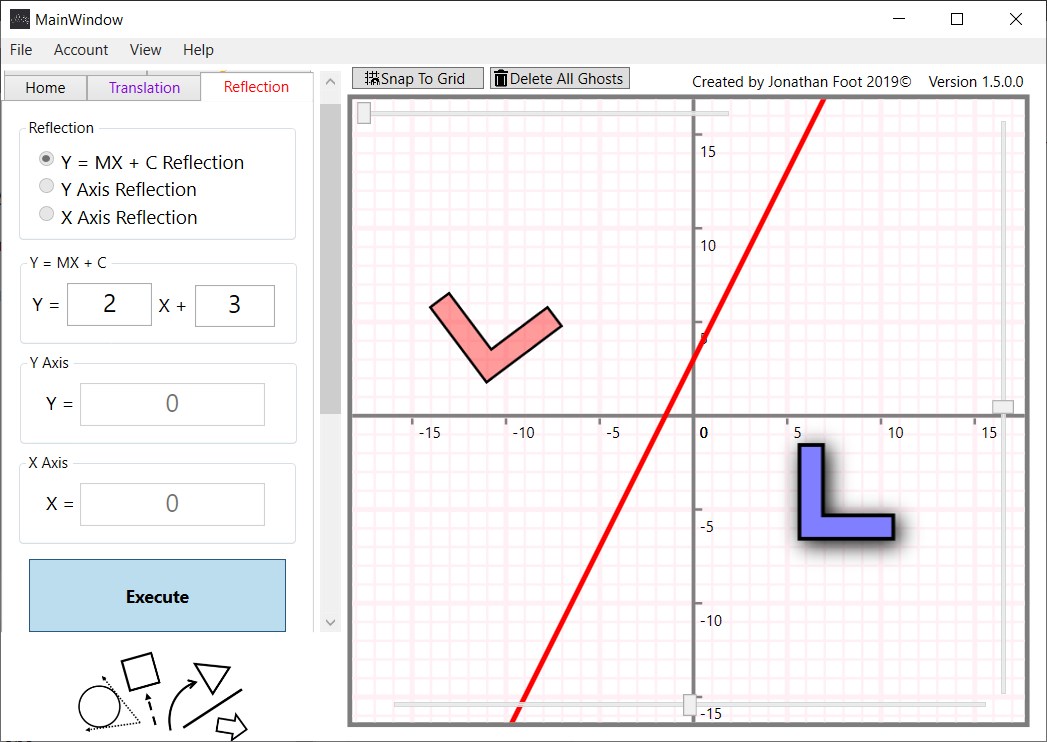Image resolution: width=1047 pixels, height=742 pixels.
Task: Minimize the MainWindow window
Action: 899,19
